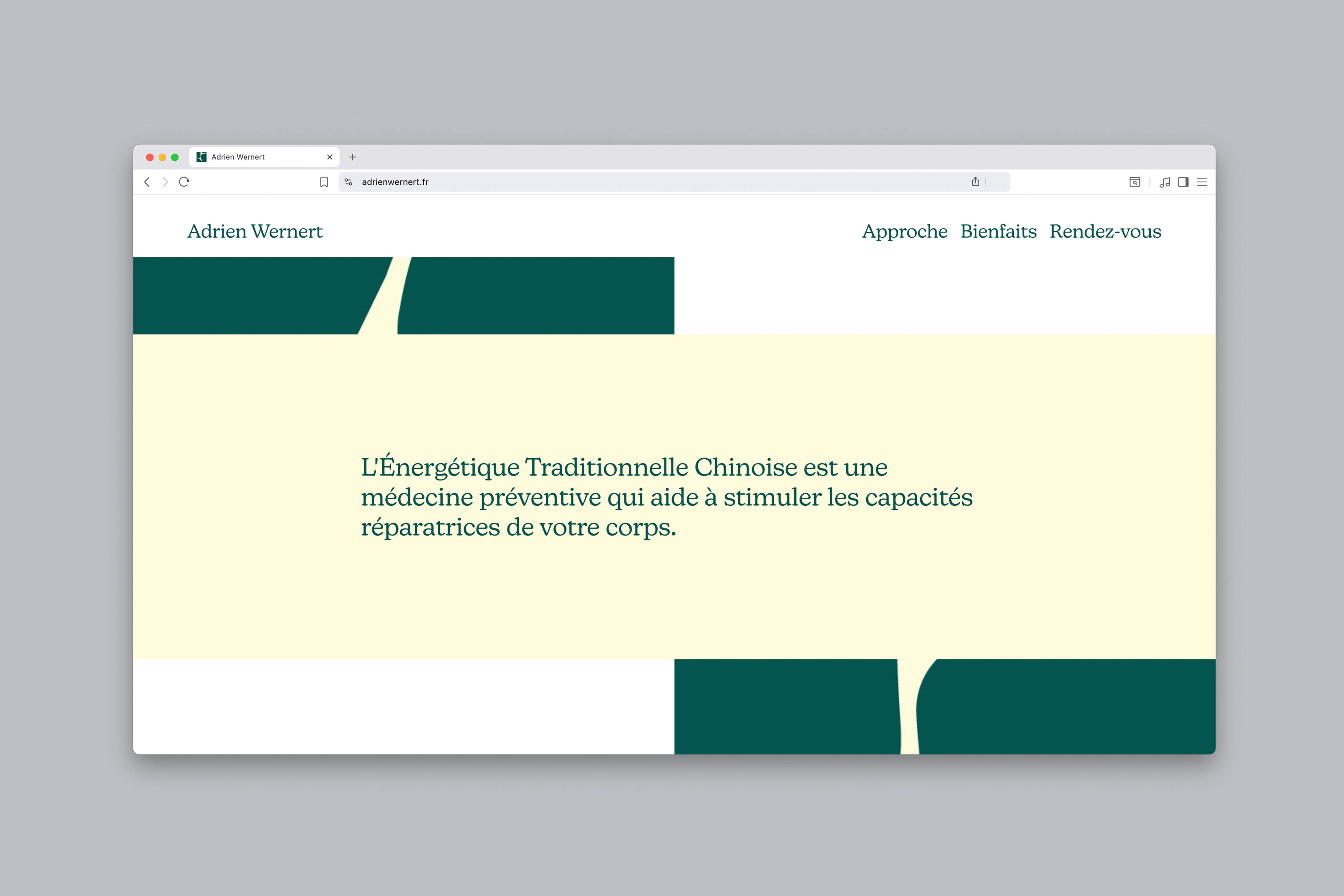Go to the Approche section
The image size is (1344, 896).
click(x=904, y=232)
